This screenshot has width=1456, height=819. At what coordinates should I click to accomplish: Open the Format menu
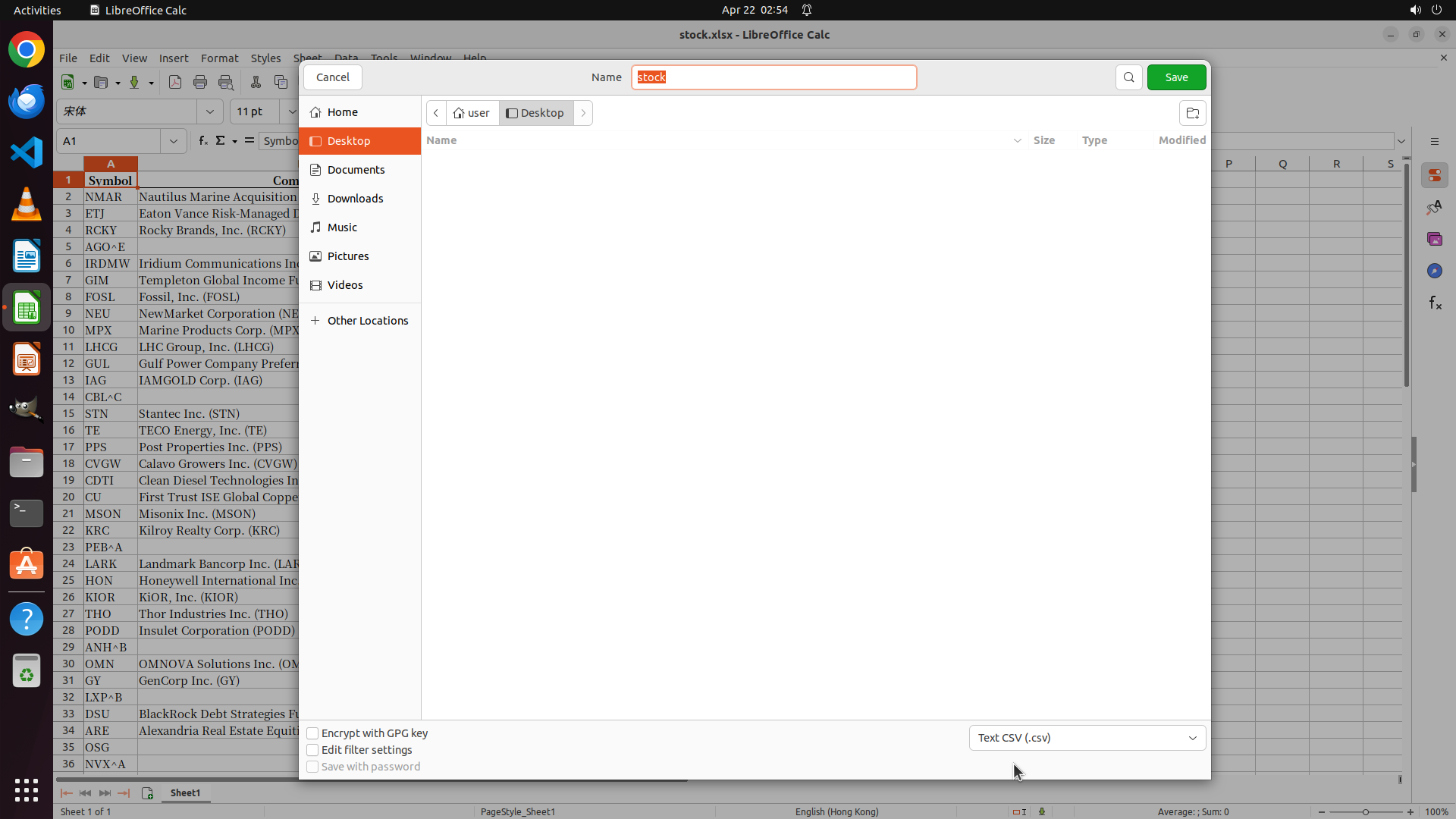pyautogui.click(x=219, y=58)
